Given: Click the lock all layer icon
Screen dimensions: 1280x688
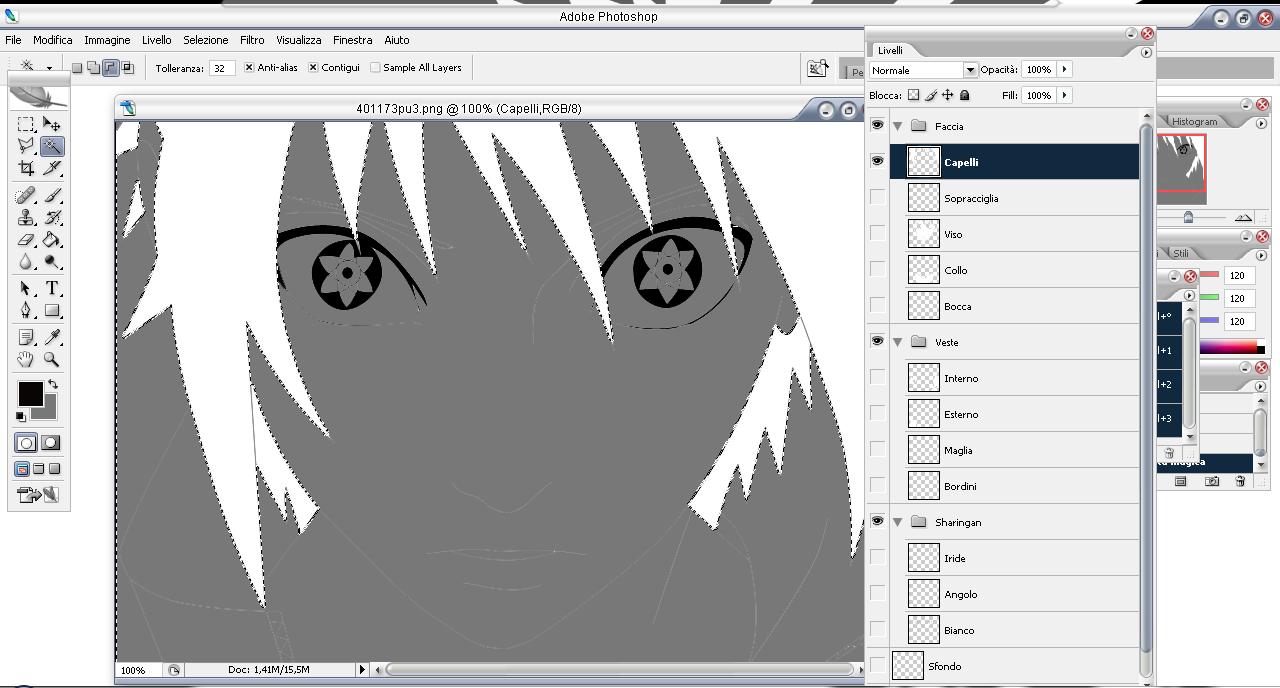Looking at the screenshot, I should 964,95.
